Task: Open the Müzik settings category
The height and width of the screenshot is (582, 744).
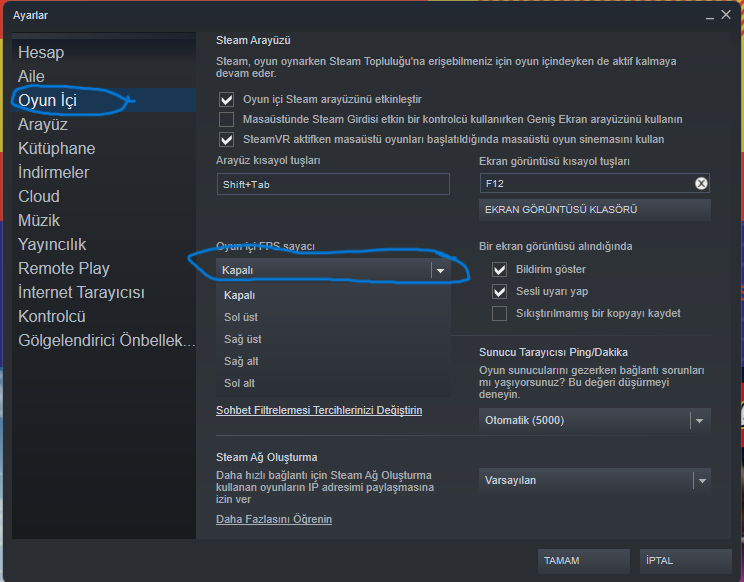Action: 104,220
